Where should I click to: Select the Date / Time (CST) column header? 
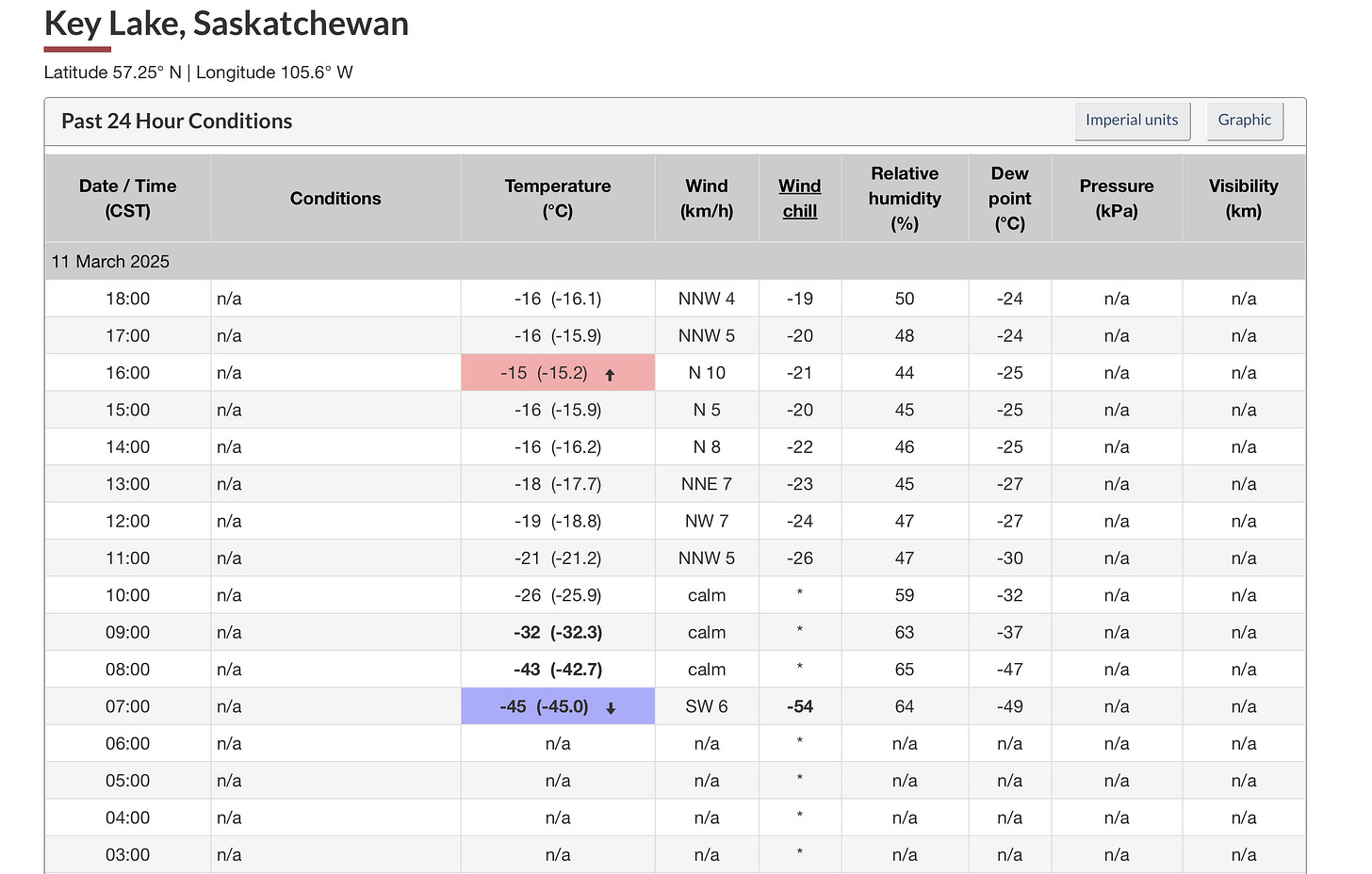pyautogui.click(x=128, y=199)
